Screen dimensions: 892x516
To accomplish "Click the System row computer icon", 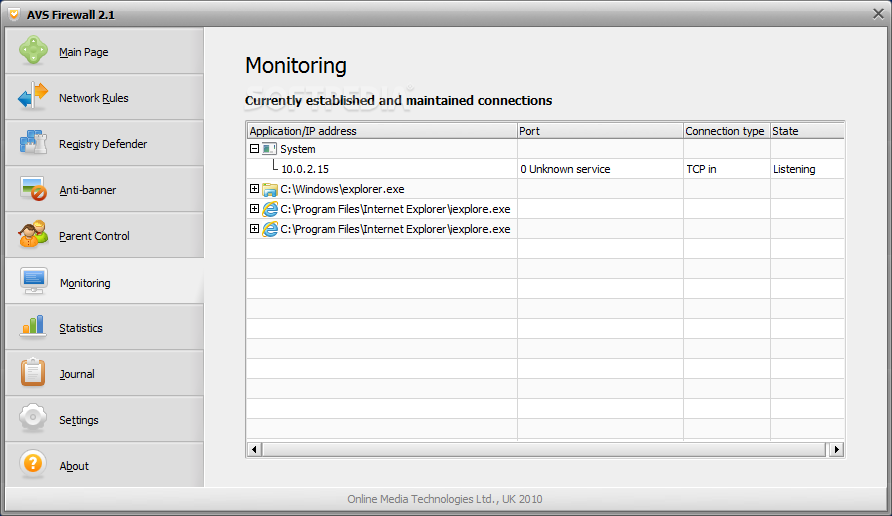I will [x=270, y=149].
